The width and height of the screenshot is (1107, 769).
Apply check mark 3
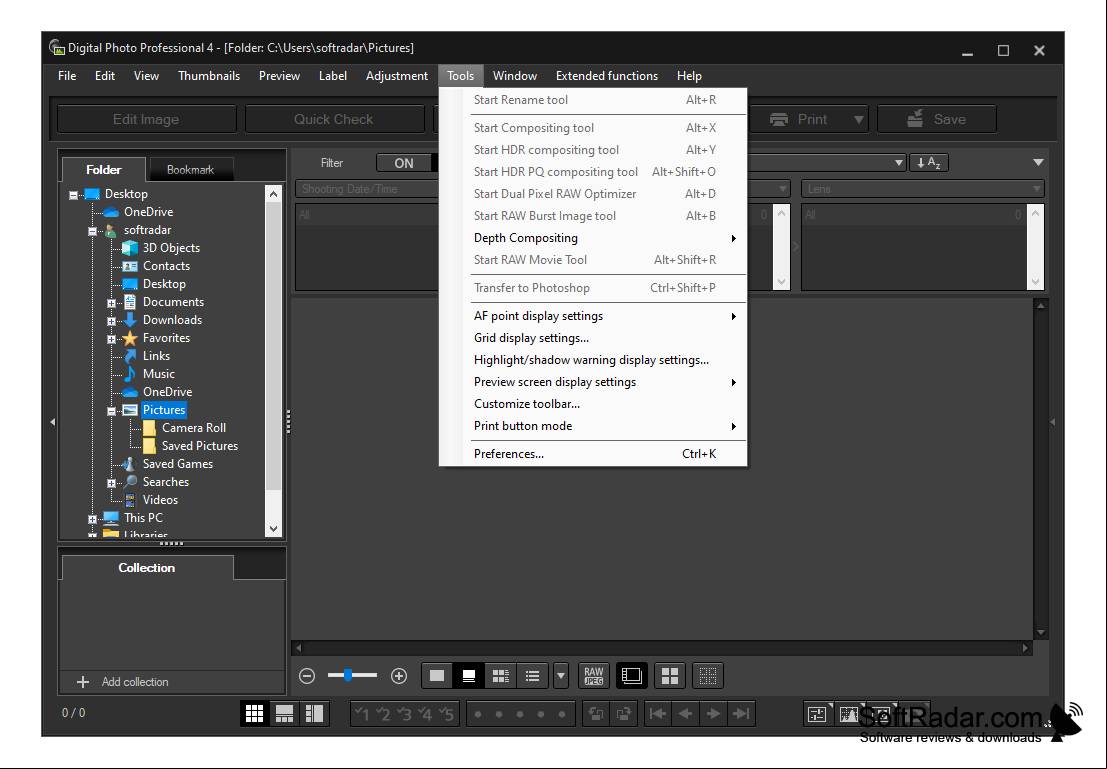(x=404, y=714)
